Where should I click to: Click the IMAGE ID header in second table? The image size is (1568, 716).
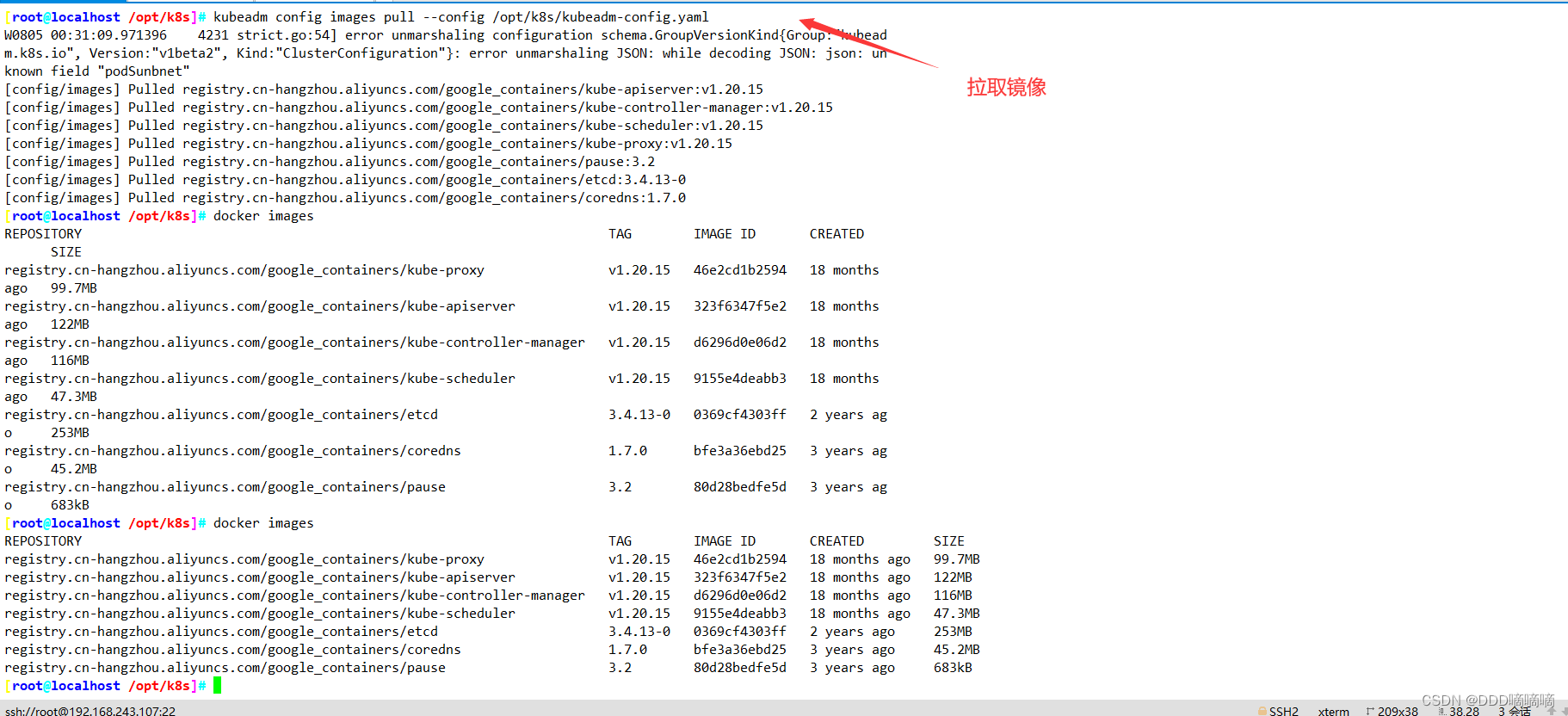(x=725, y=540)
